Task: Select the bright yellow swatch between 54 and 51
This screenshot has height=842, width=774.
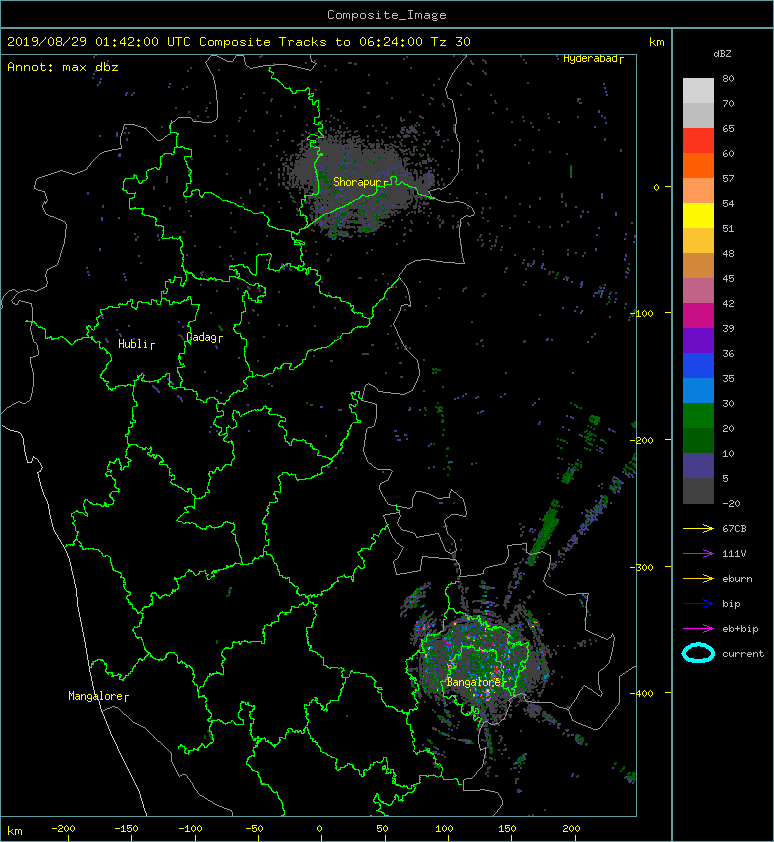Action: pos(698,215)
